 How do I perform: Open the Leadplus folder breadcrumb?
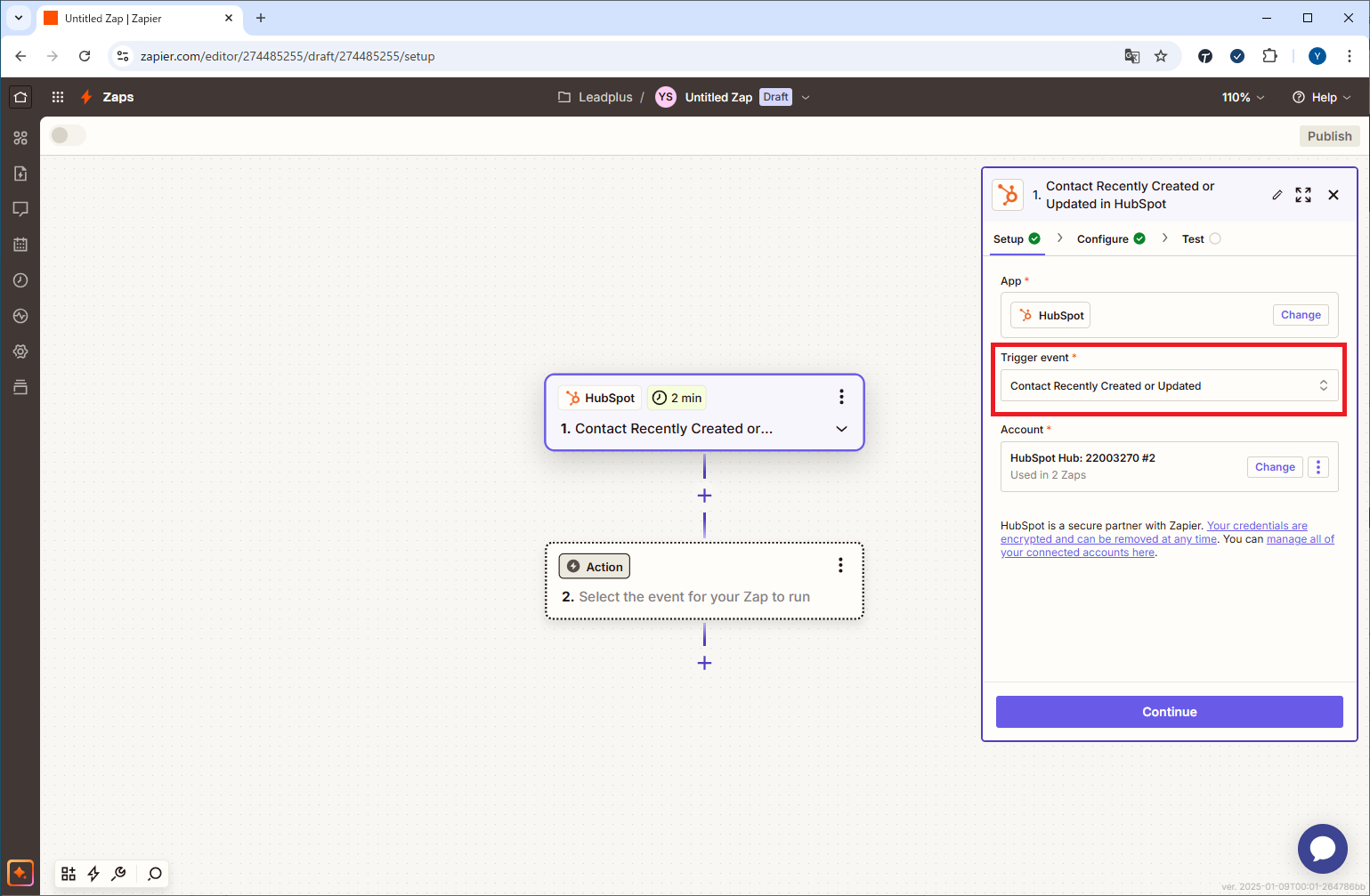click(x=595, y=97)
